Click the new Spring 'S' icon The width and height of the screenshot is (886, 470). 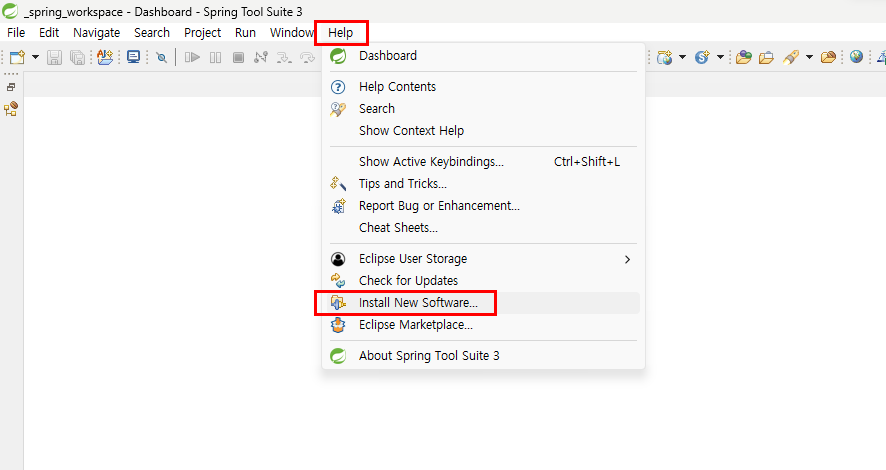click(702, 57)
